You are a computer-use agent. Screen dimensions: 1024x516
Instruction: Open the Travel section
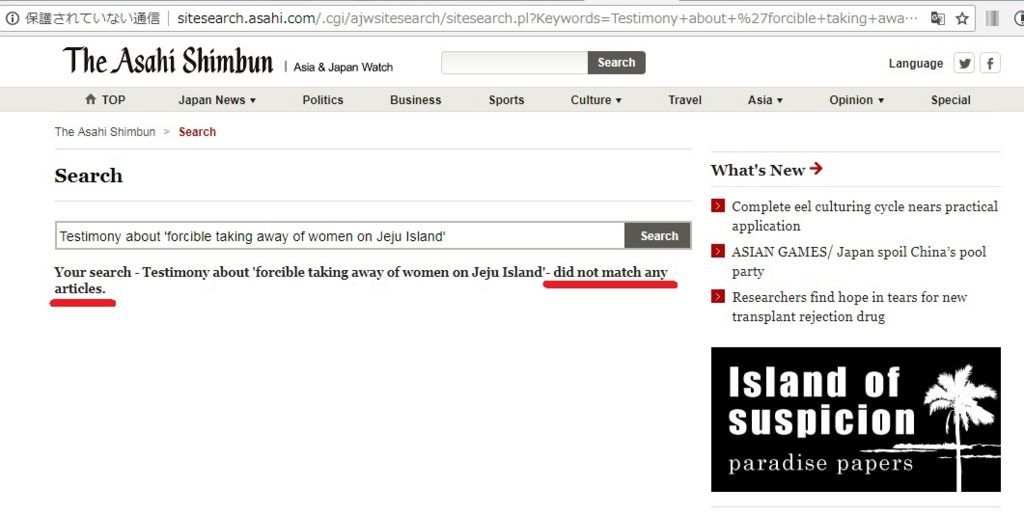[x=684, y=100]
